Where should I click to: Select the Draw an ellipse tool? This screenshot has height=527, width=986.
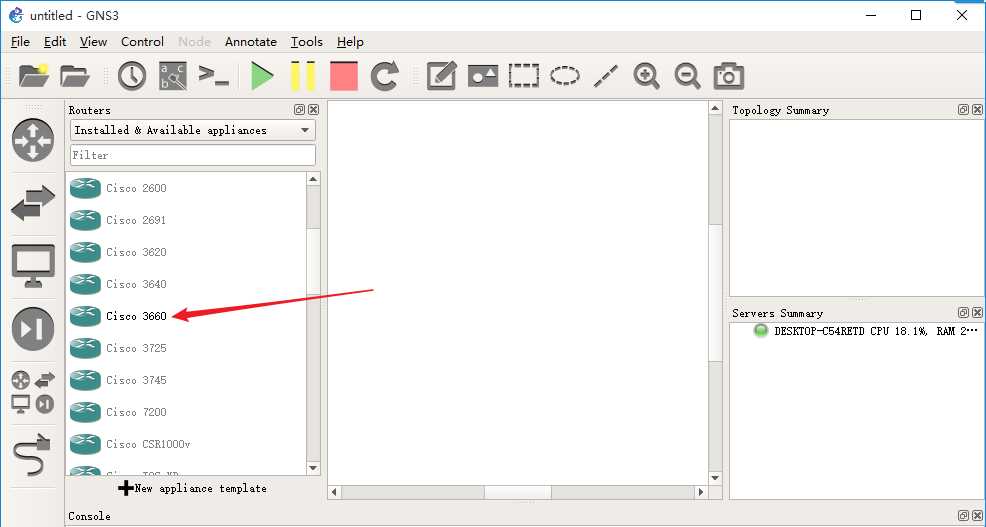[x=565, y=76]
